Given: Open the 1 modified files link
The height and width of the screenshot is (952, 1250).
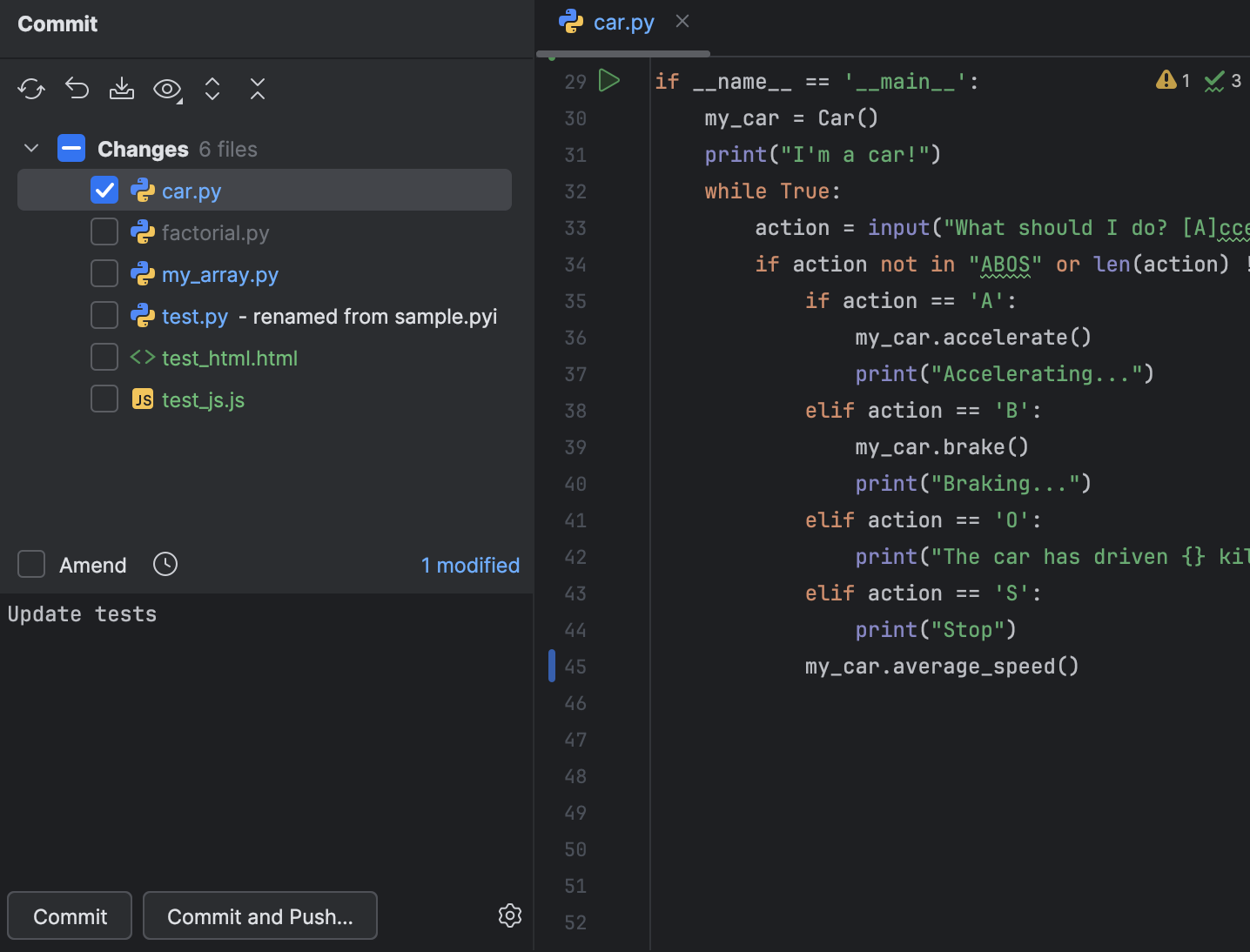Looking at the screenshot, I should click(470, 565).
